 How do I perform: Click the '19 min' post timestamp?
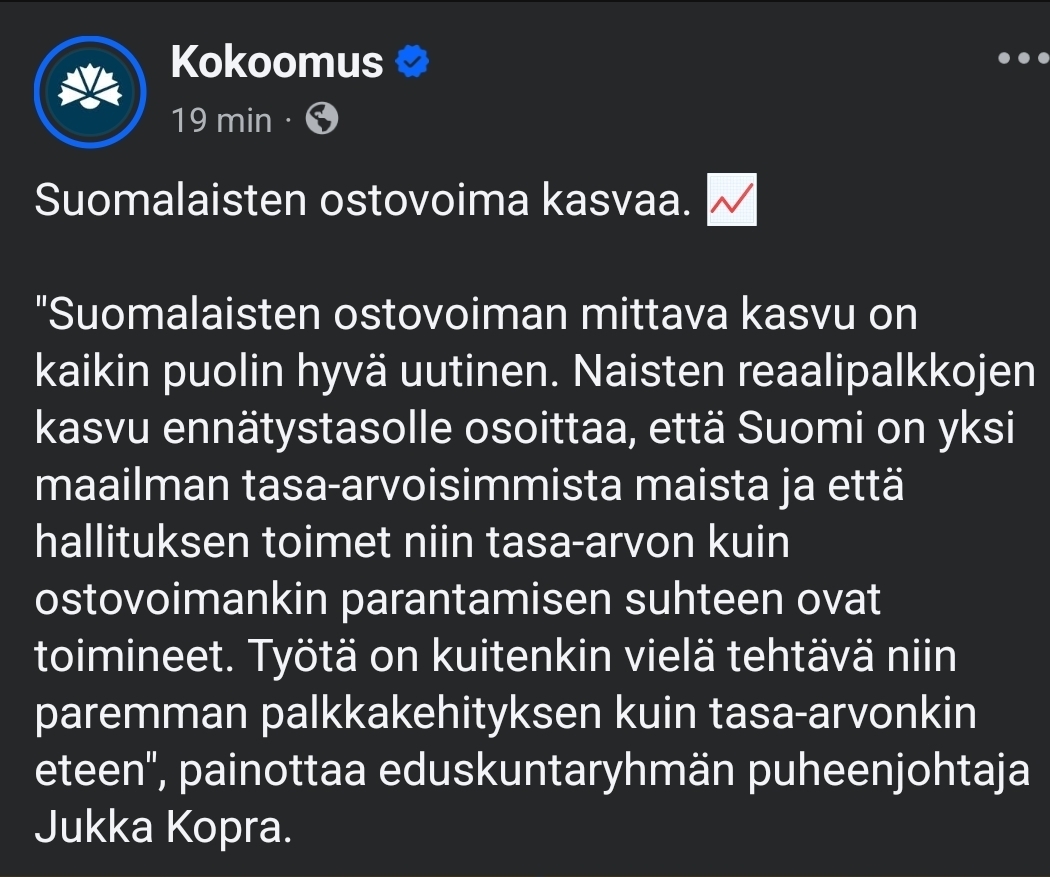point(221,120)
